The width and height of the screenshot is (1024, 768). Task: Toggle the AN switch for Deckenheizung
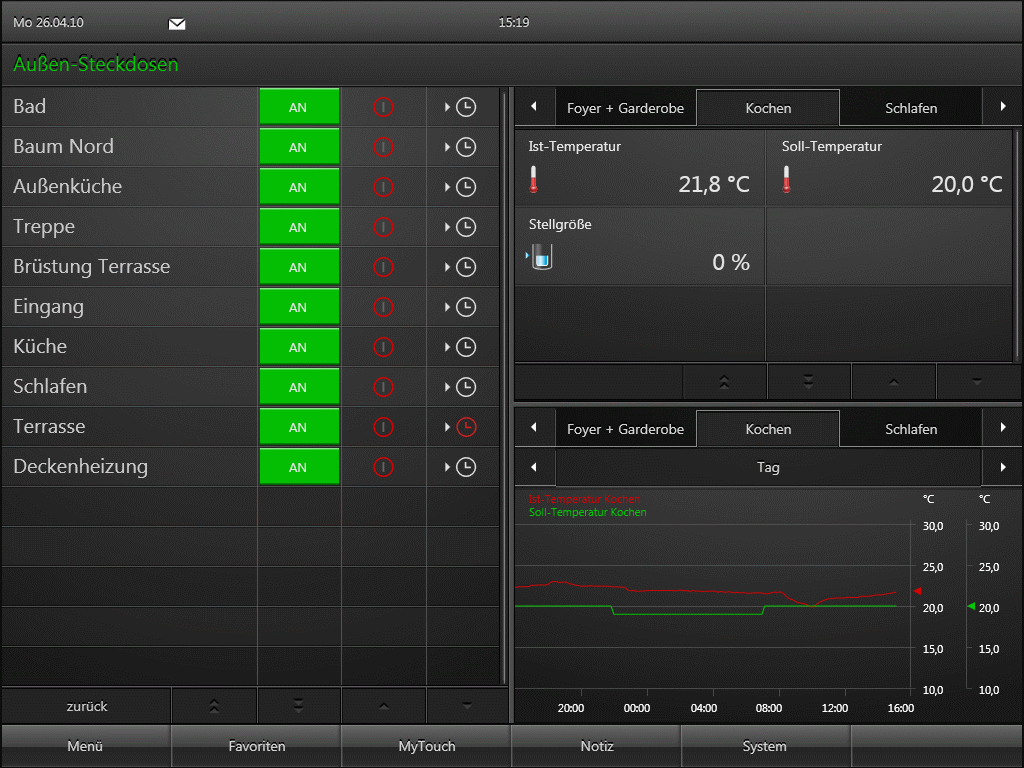point(299,466)
